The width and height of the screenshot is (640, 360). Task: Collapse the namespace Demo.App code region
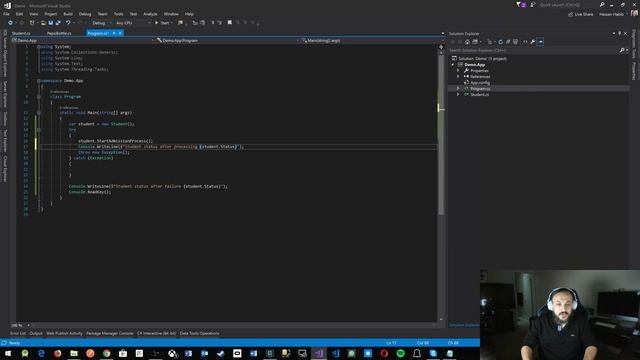click(39, 81)
